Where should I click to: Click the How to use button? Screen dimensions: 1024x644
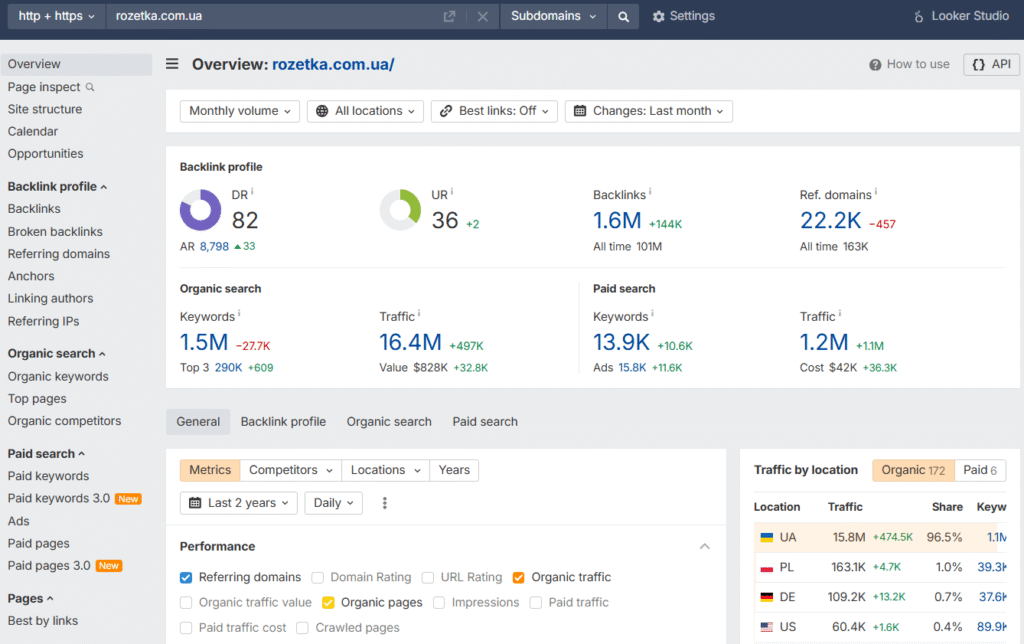(908, 64)
